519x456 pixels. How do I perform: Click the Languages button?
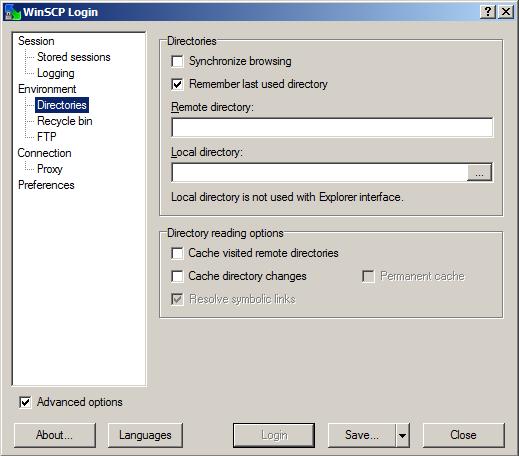(x=145, y=435)
